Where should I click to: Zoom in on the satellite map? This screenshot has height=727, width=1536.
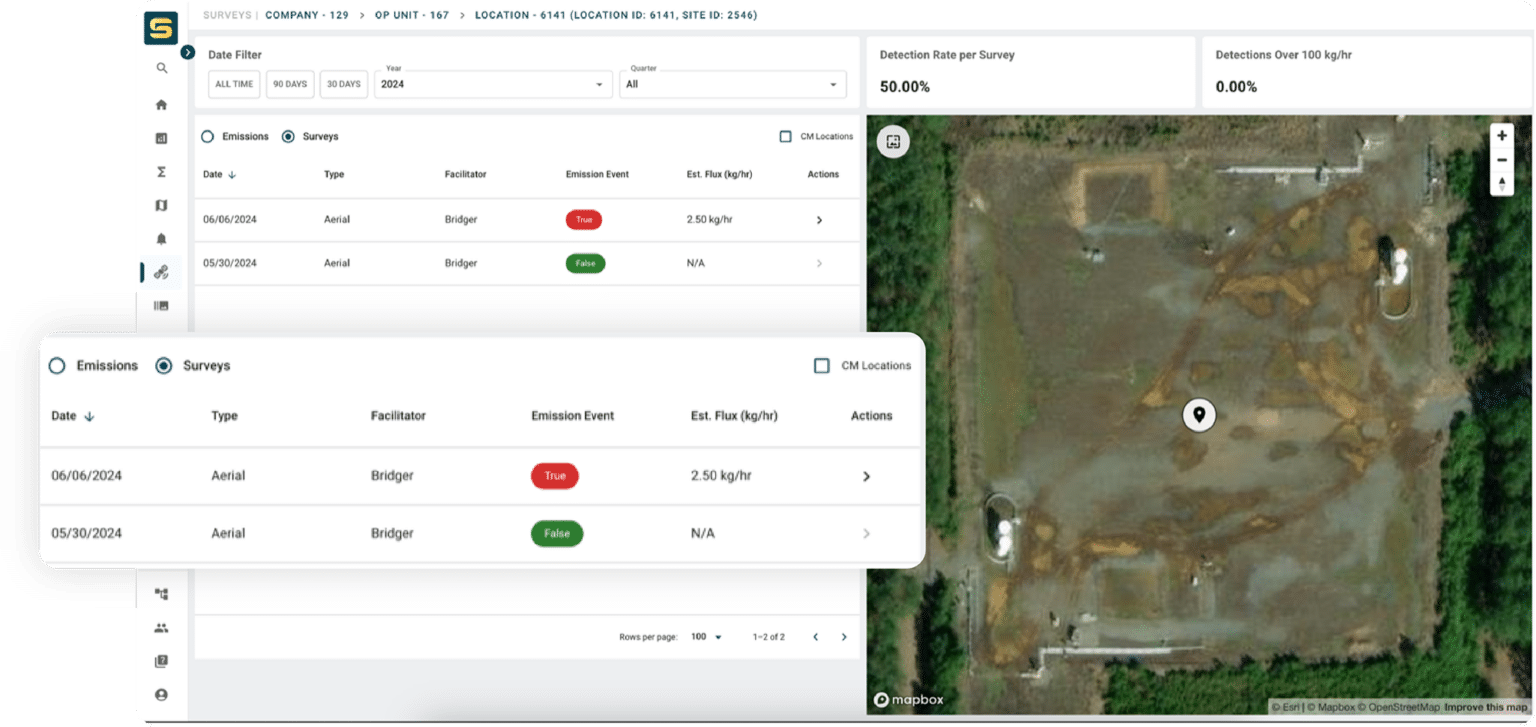(1501, 136)
